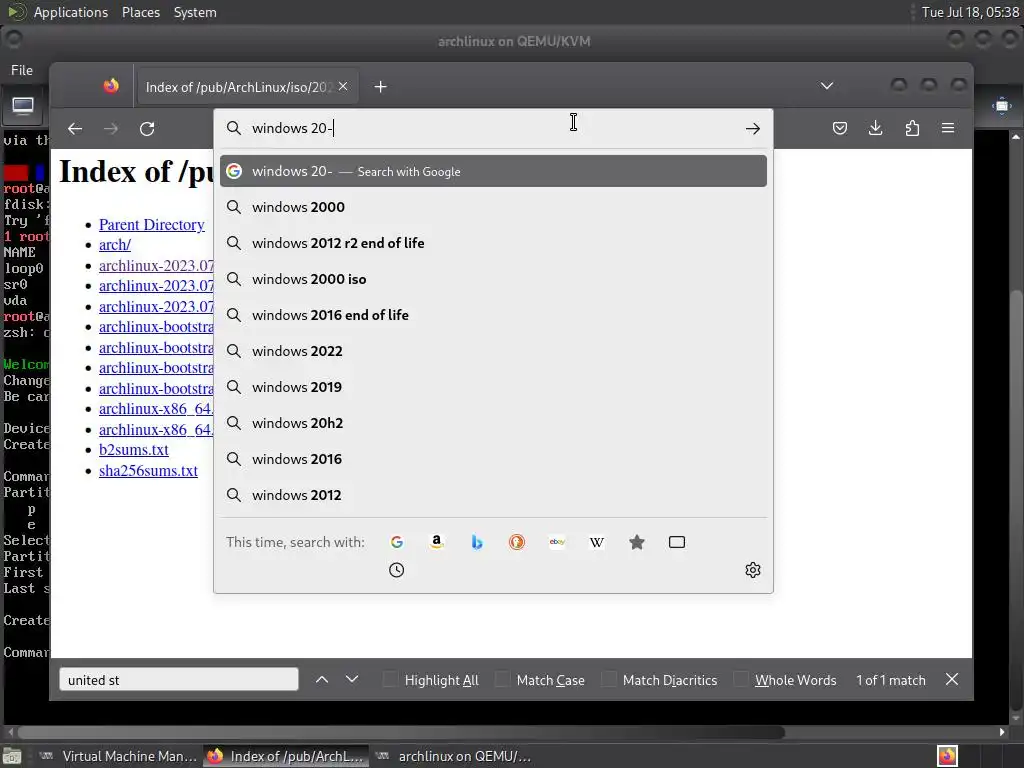The image size is (1024, 768).
Task: Go to previous find match arrow
Action: click(322, 679)
